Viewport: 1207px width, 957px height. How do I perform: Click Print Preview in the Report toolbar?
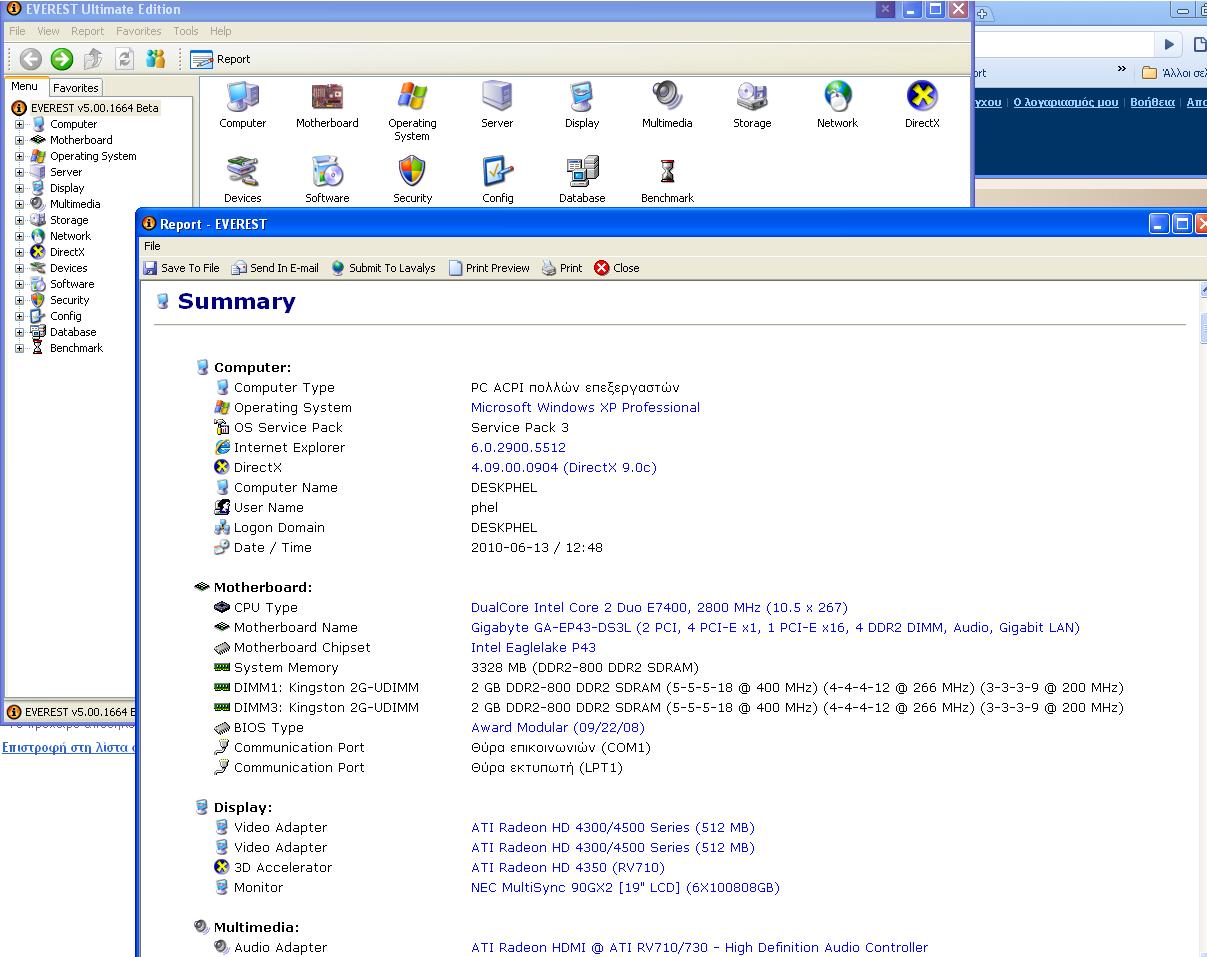(x=489, y=268)
